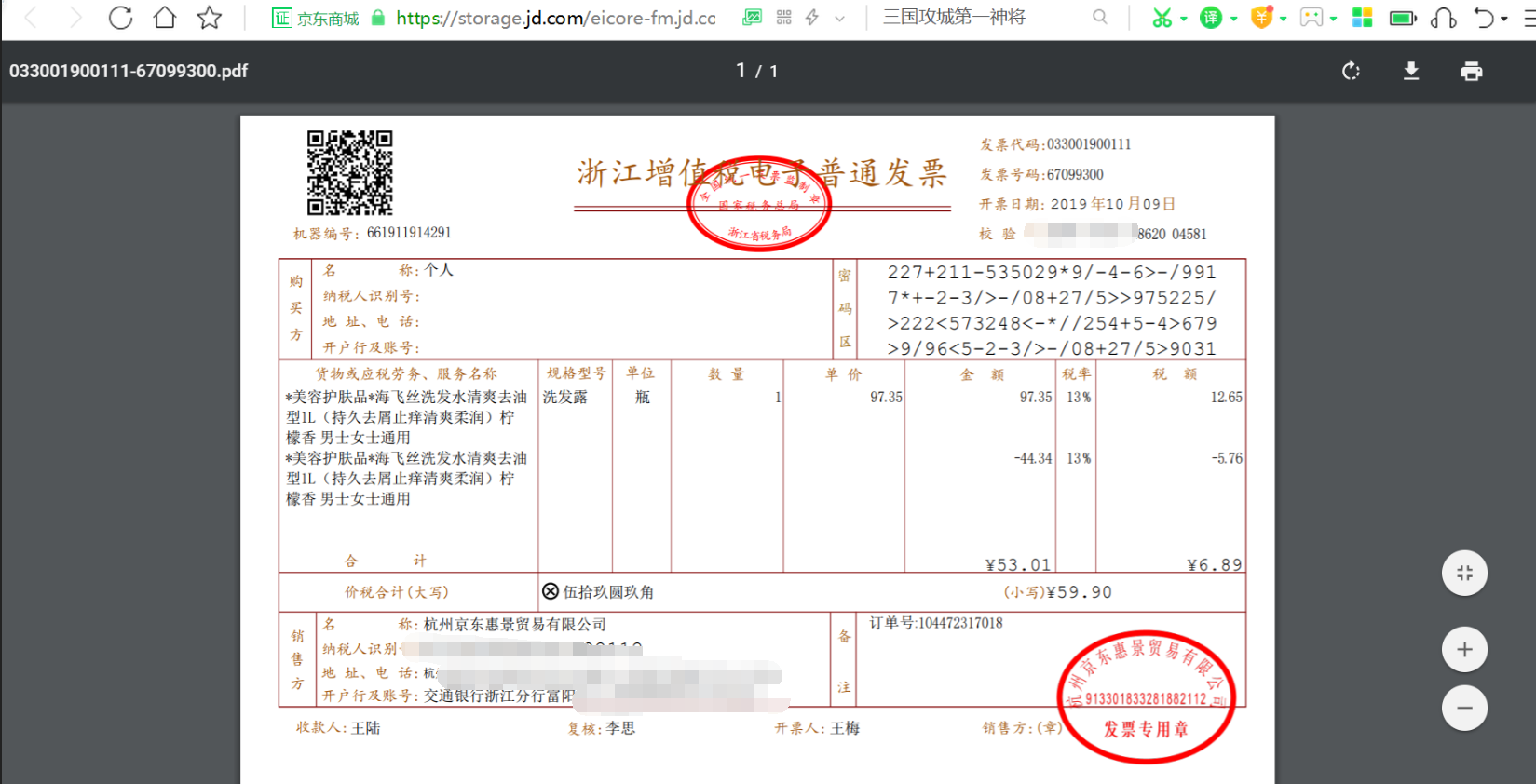Click the total (小写)¥59.90

click(x=1057, y=592)
